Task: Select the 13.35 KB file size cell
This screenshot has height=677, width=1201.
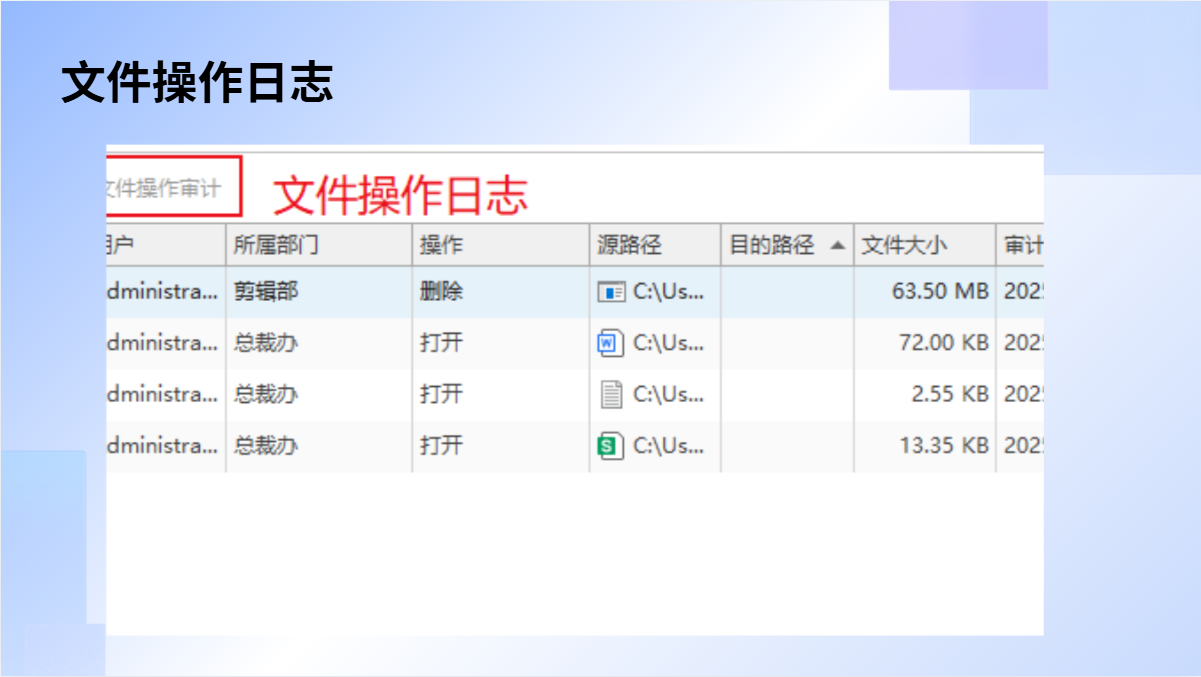Action: click(x=943, y=446)
